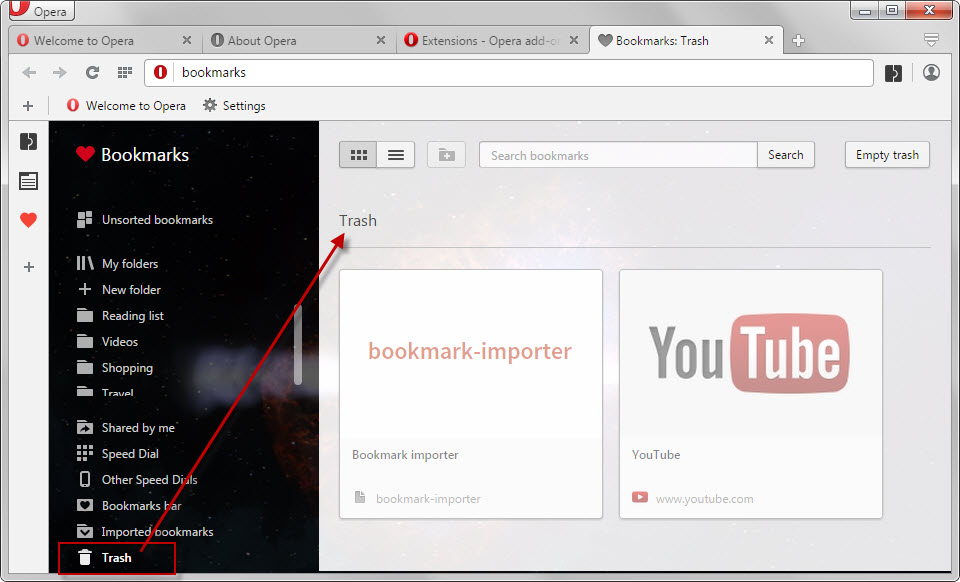Viewport: 960px width, 582px height.
Task: Switch to thumbnail grid view
Action: [x=358, y=155]
